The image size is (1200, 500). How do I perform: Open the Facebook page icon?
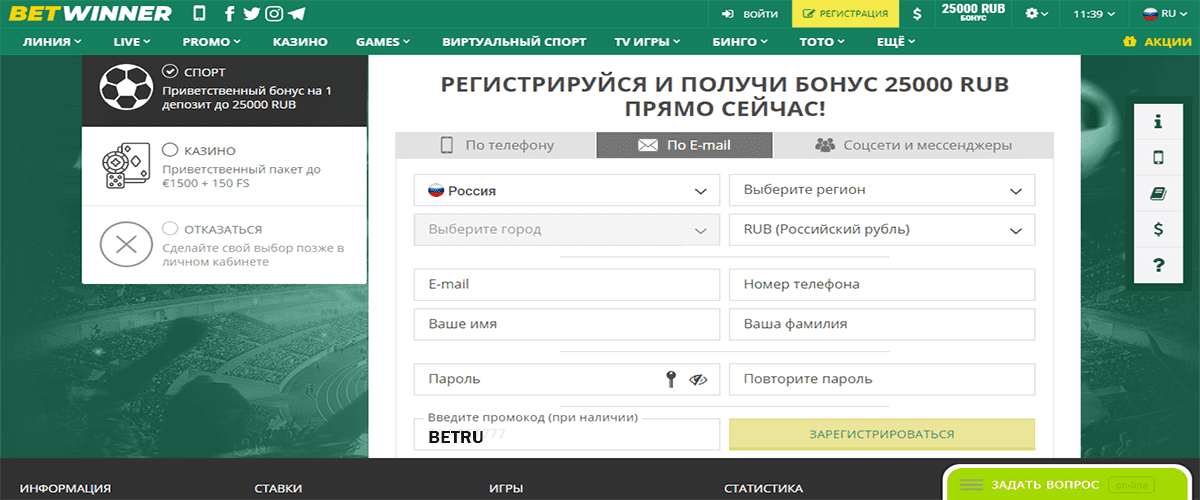click(230, 14)
